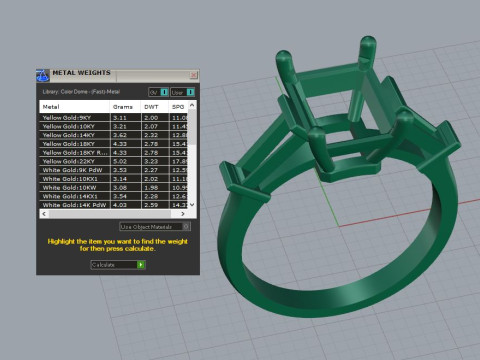Click the Metal Weights scale icon

42,76
